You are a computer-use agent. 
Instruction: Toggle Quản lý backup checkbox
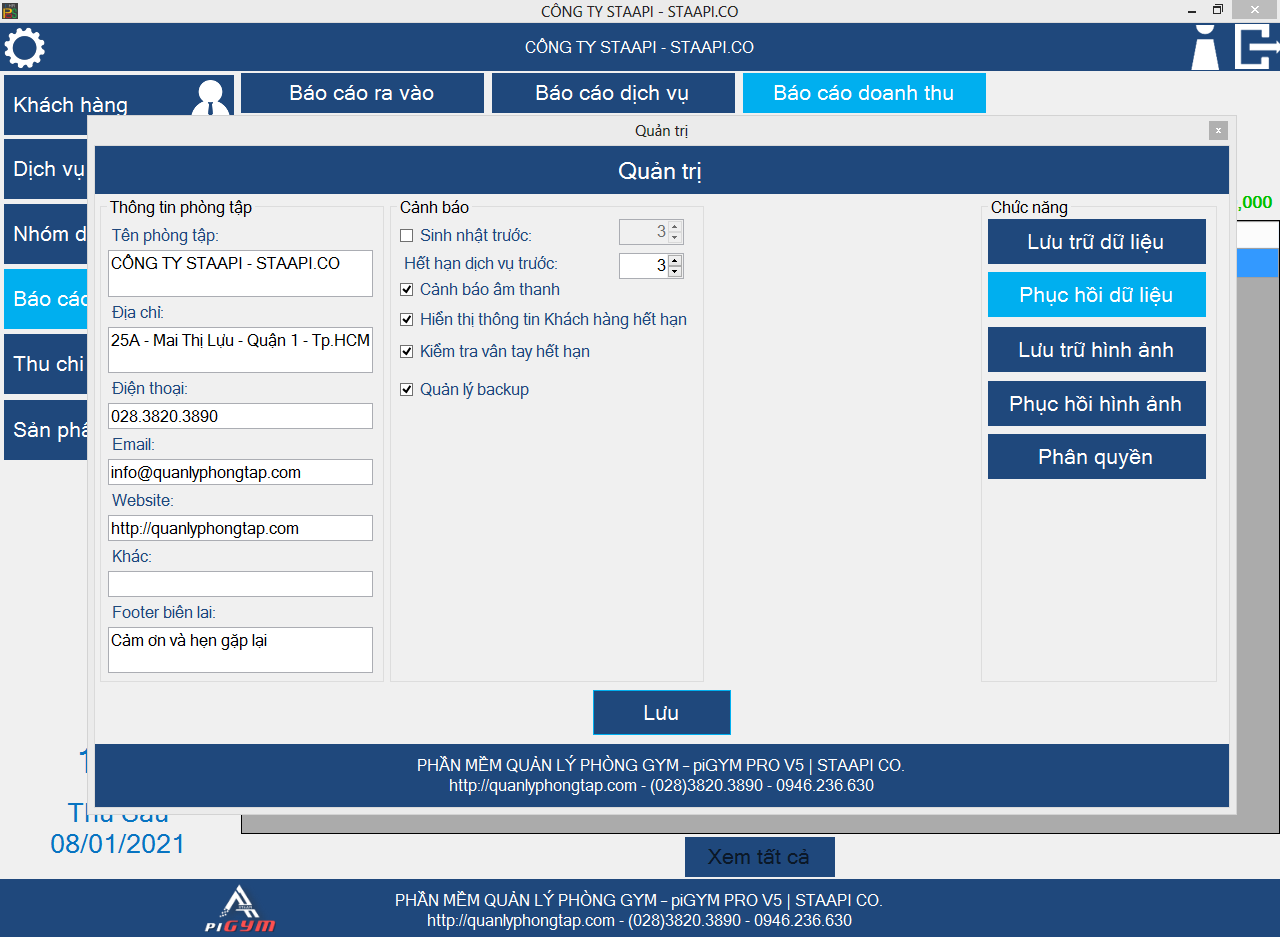tap(407, 390)
